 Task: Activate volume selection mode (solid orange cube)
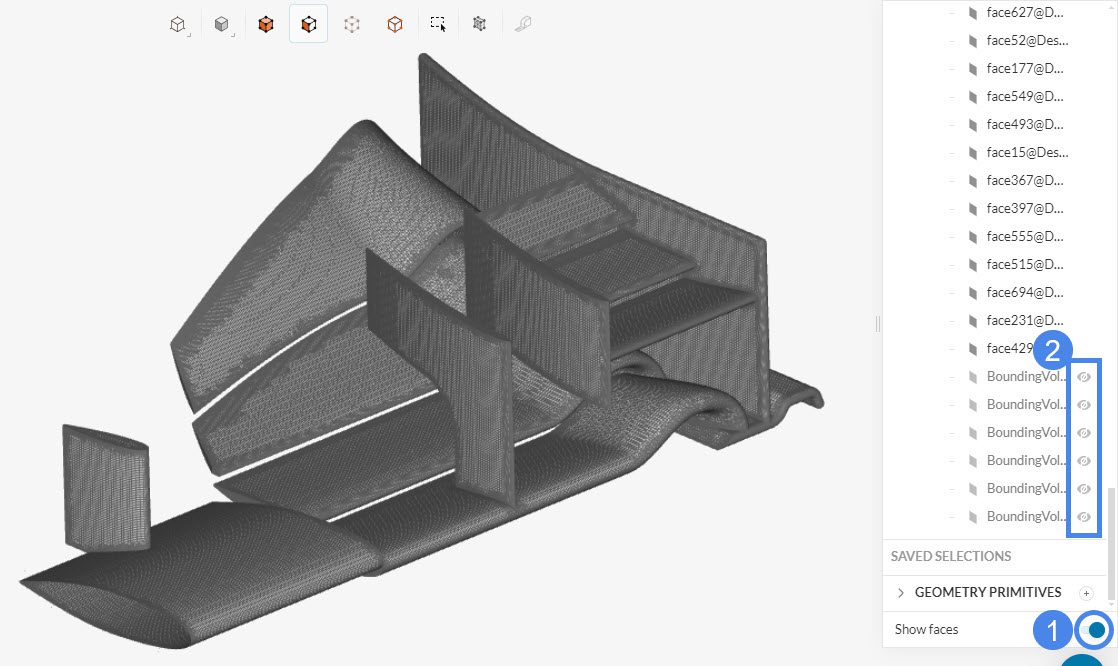pyautogui.click(x=265, y=24)
